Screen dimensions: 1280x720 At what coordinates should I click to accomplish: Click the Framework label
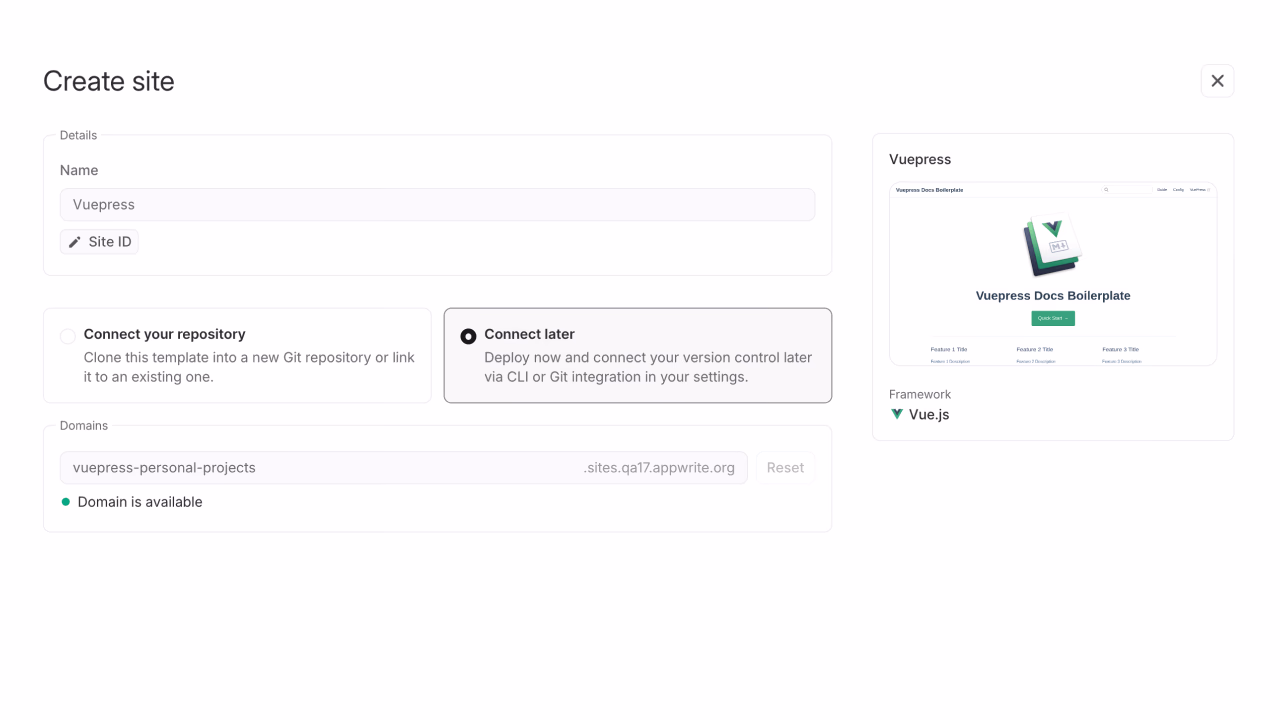(920, 394)
